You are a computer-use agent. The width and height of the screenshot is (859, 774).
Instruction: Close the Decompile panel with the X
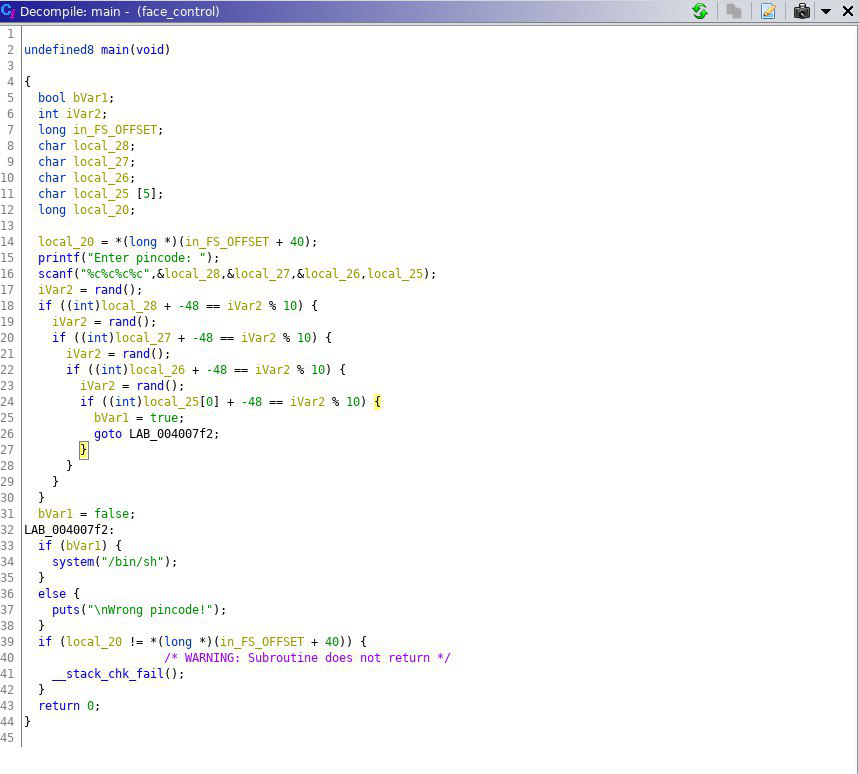tap(847, 11)
